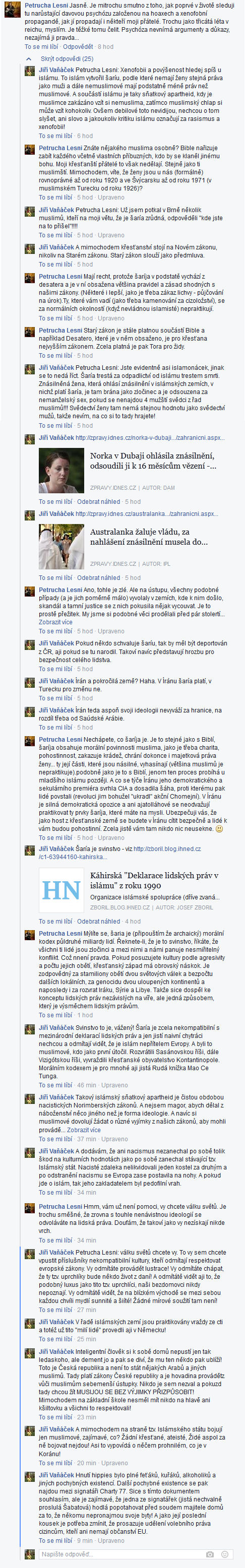The width and height of the screenshot is (245, 1568).
Task: Collapse replies with the arrow by Skrýt odpovědi
Action: pyautogui.click(x=28, y=59)
